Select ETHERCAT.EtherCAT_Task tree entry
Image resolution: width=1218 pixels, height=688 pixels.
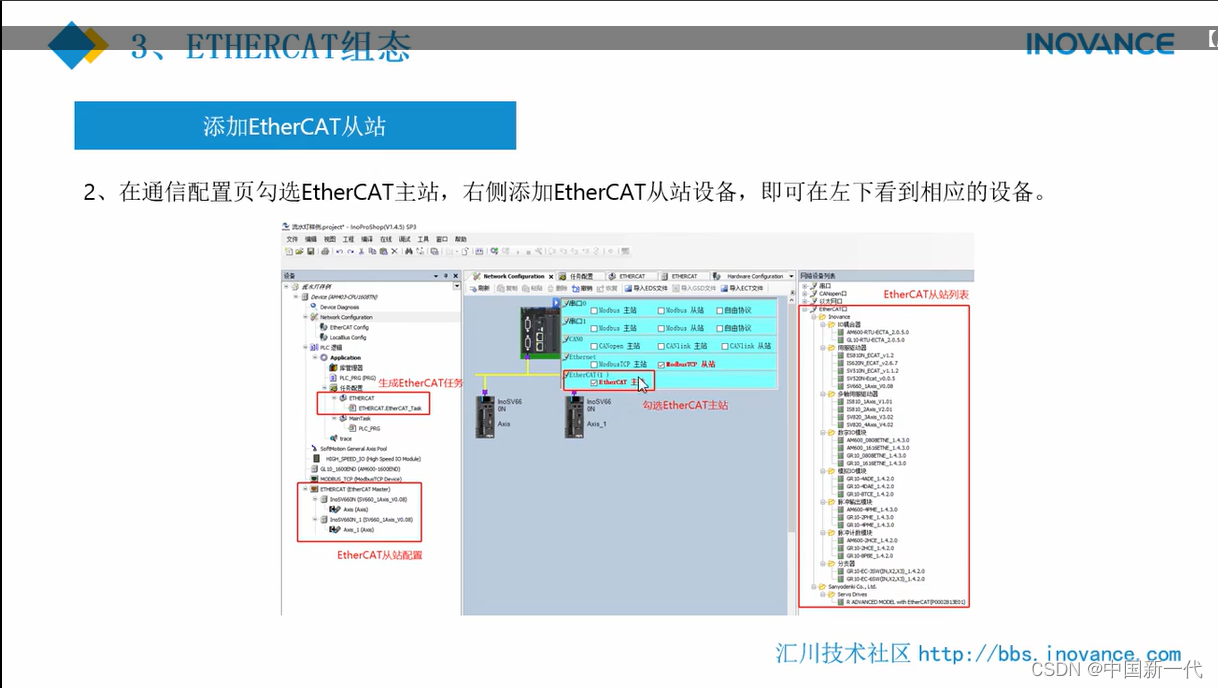[x=389, y=408]
